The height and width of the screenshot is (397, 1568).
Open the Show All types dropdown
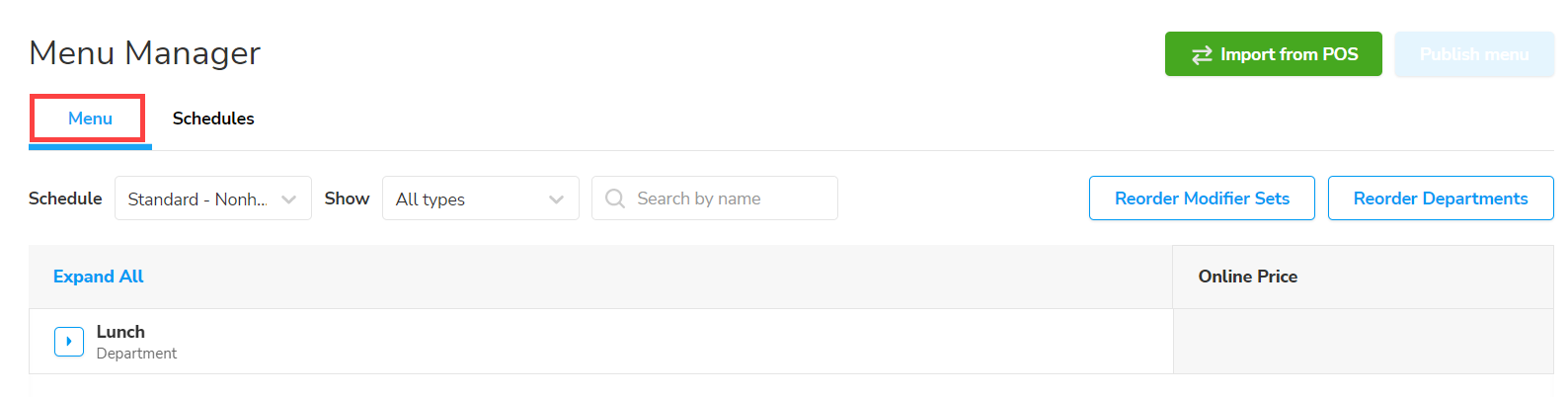tap(480, 198)
